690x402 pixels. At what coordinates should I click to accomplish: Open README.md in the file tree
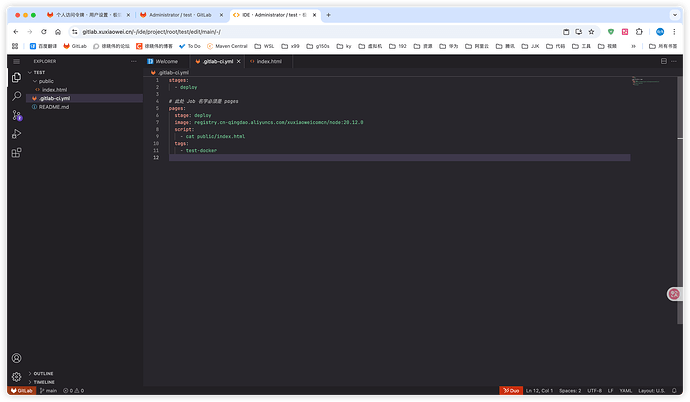click(x=54, y=107)
